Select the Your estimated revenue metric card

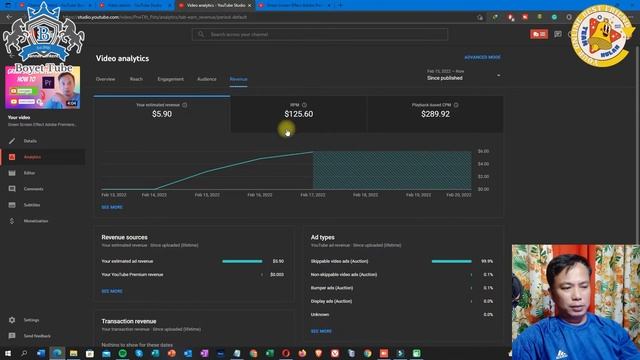[x=162, y=114]
